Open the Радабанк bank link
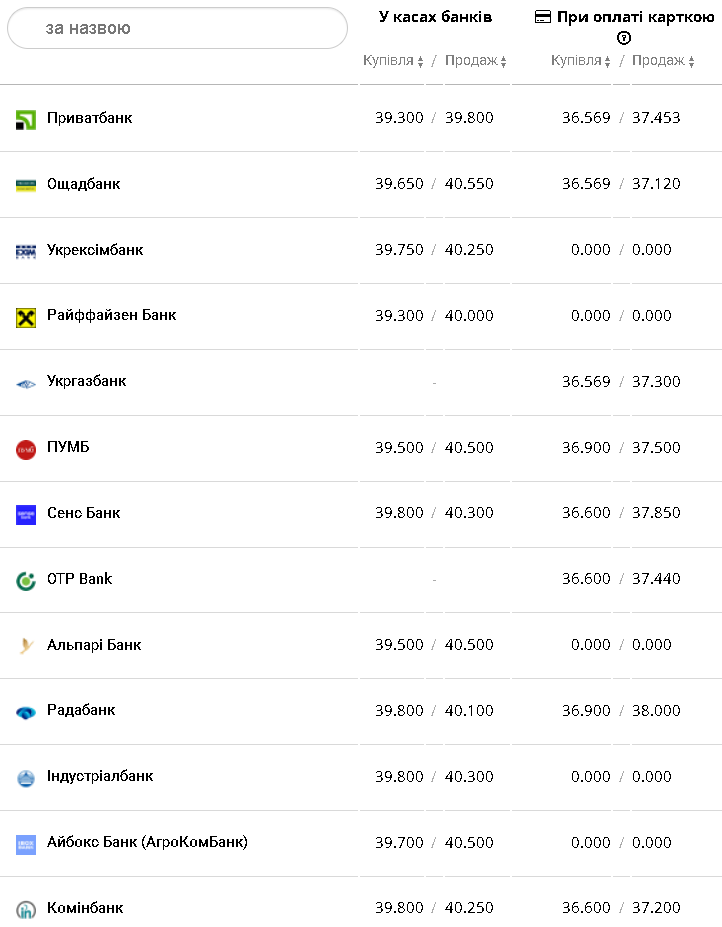Viewport: 722px width, 927px height. pos(81,710)
